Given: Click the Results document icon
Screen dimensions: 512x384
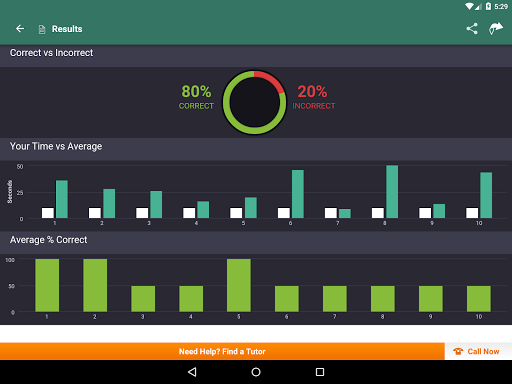Looking at the screenshot, I should [x=42, y=29].
